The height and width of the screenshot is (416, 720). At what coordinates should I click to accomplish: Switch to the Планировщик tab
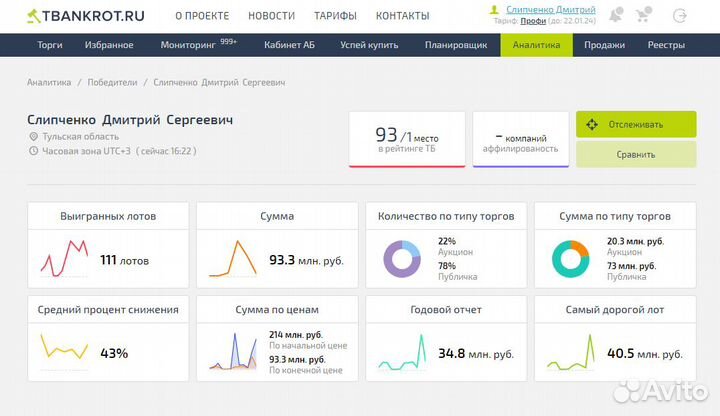point(456,45)
